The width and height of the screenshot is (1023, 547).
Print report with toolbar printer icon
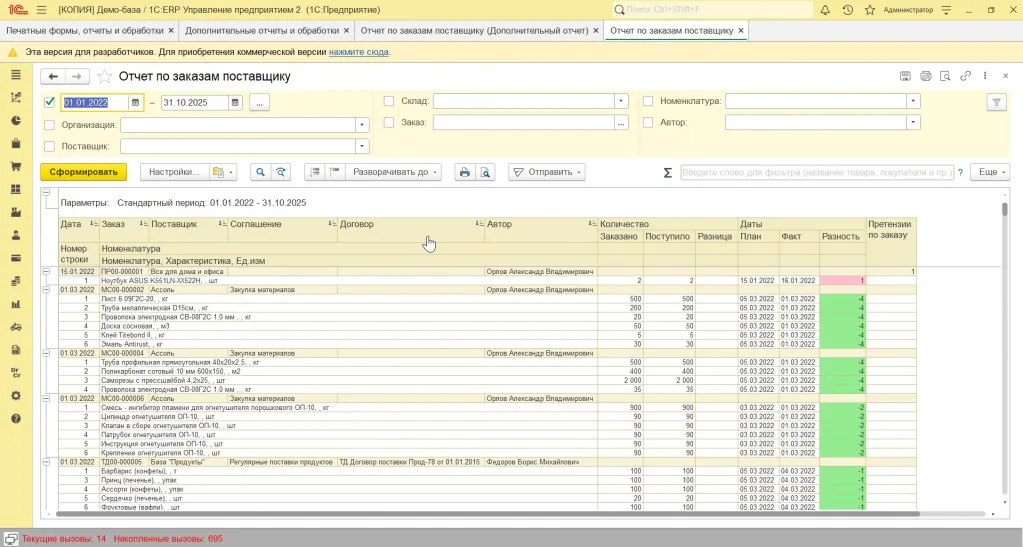[465, 172]
